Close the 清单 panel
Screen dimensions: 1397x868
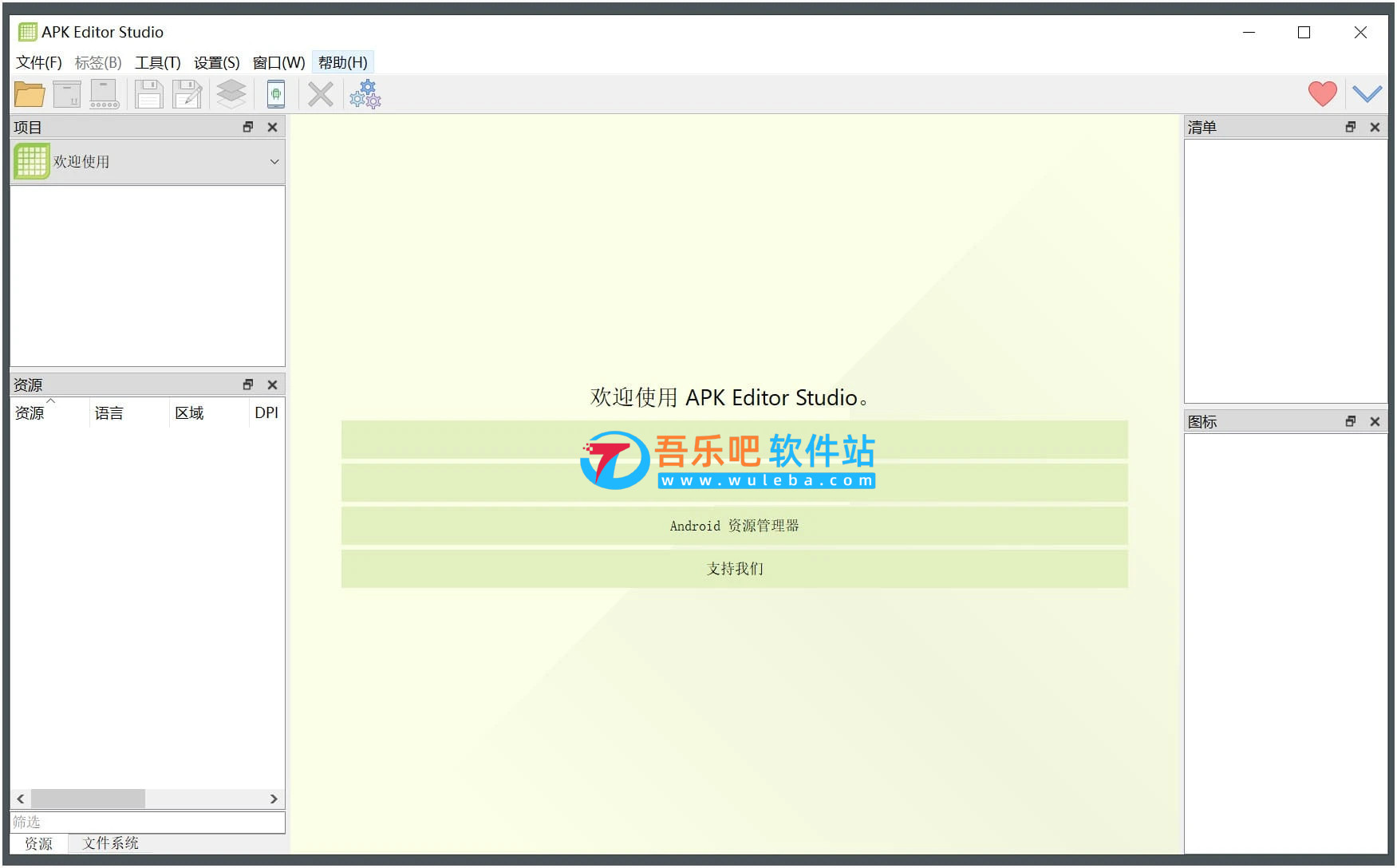[x=1375, y=127]
